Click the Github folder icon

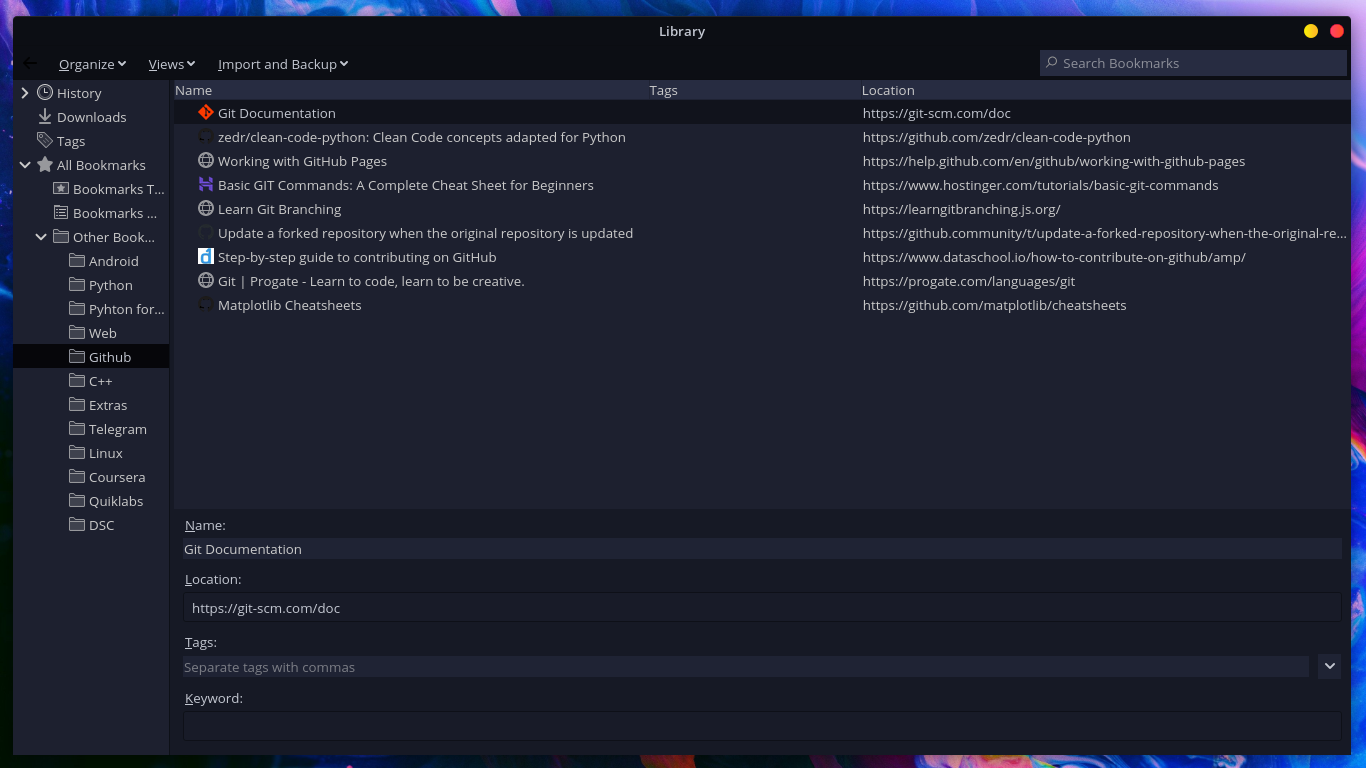[77, 357]
